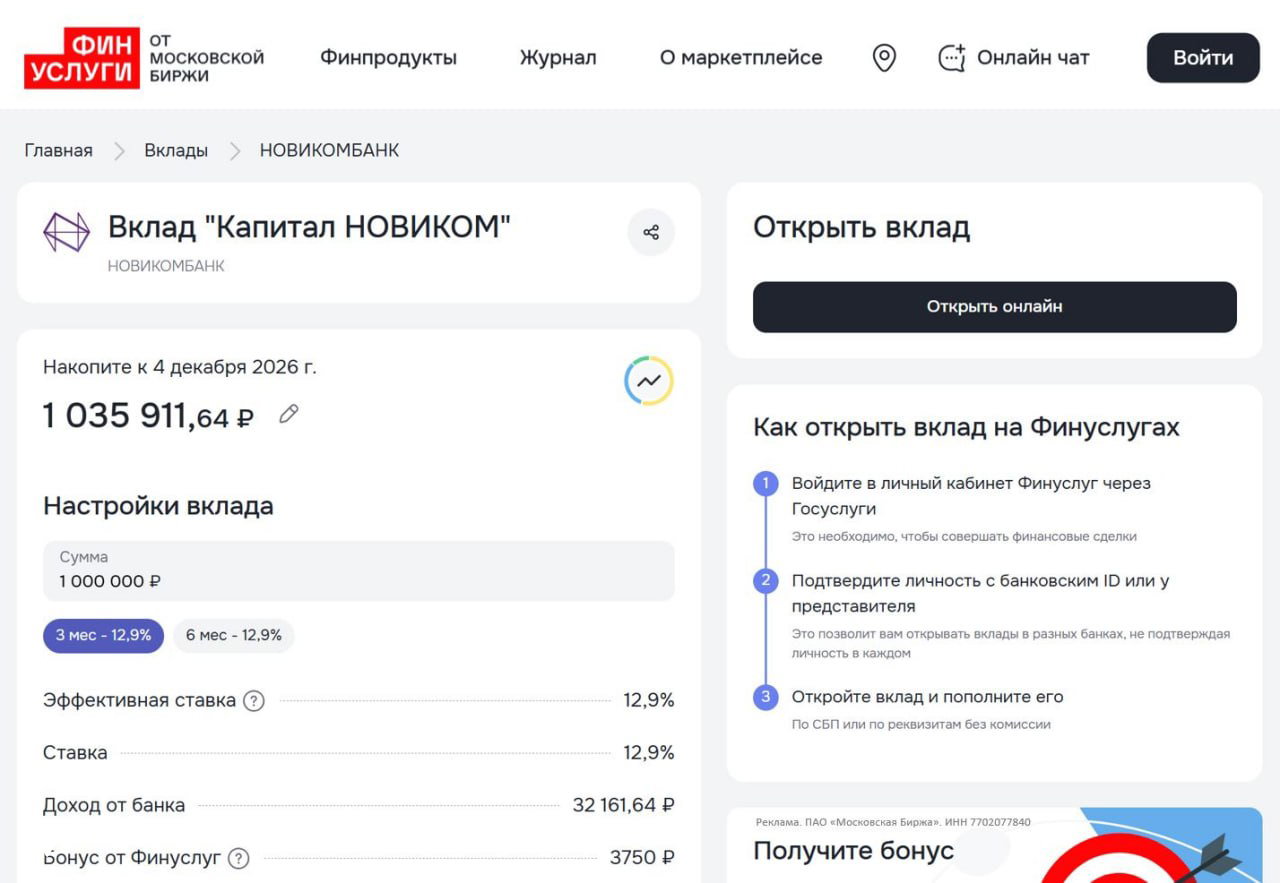Share the deposit via share icon
Viewport: 1280px width, 883px height.
pyautogui.click(x=651, y=232)
